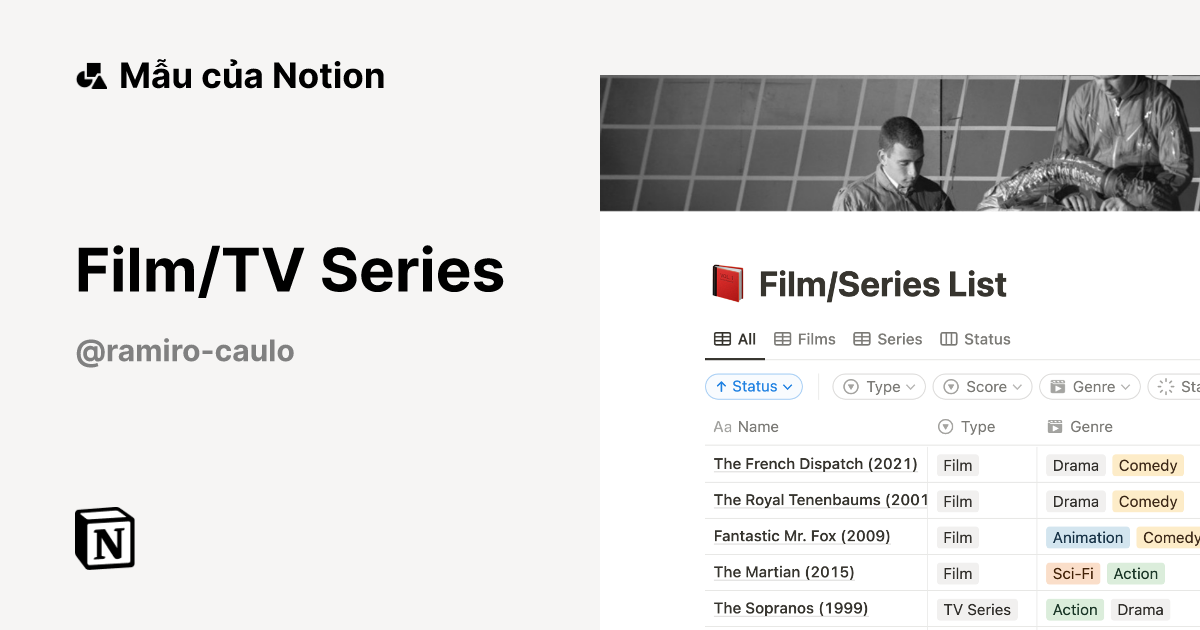
Task: Expand the ascending Status sort options
Action: [753, 386]
